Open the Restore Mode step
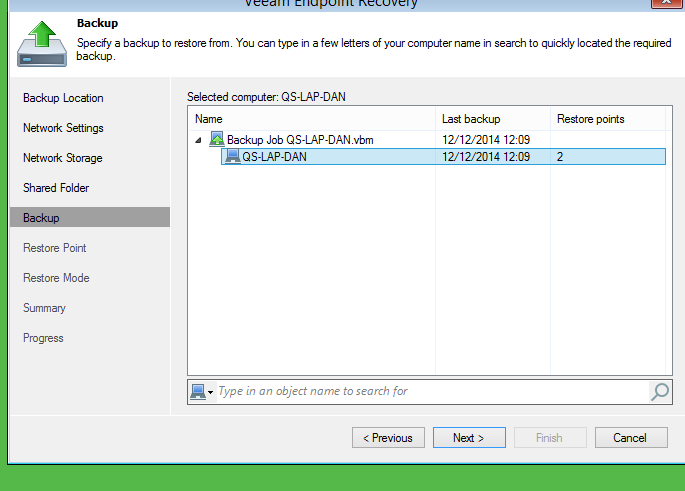 point(56,278)
